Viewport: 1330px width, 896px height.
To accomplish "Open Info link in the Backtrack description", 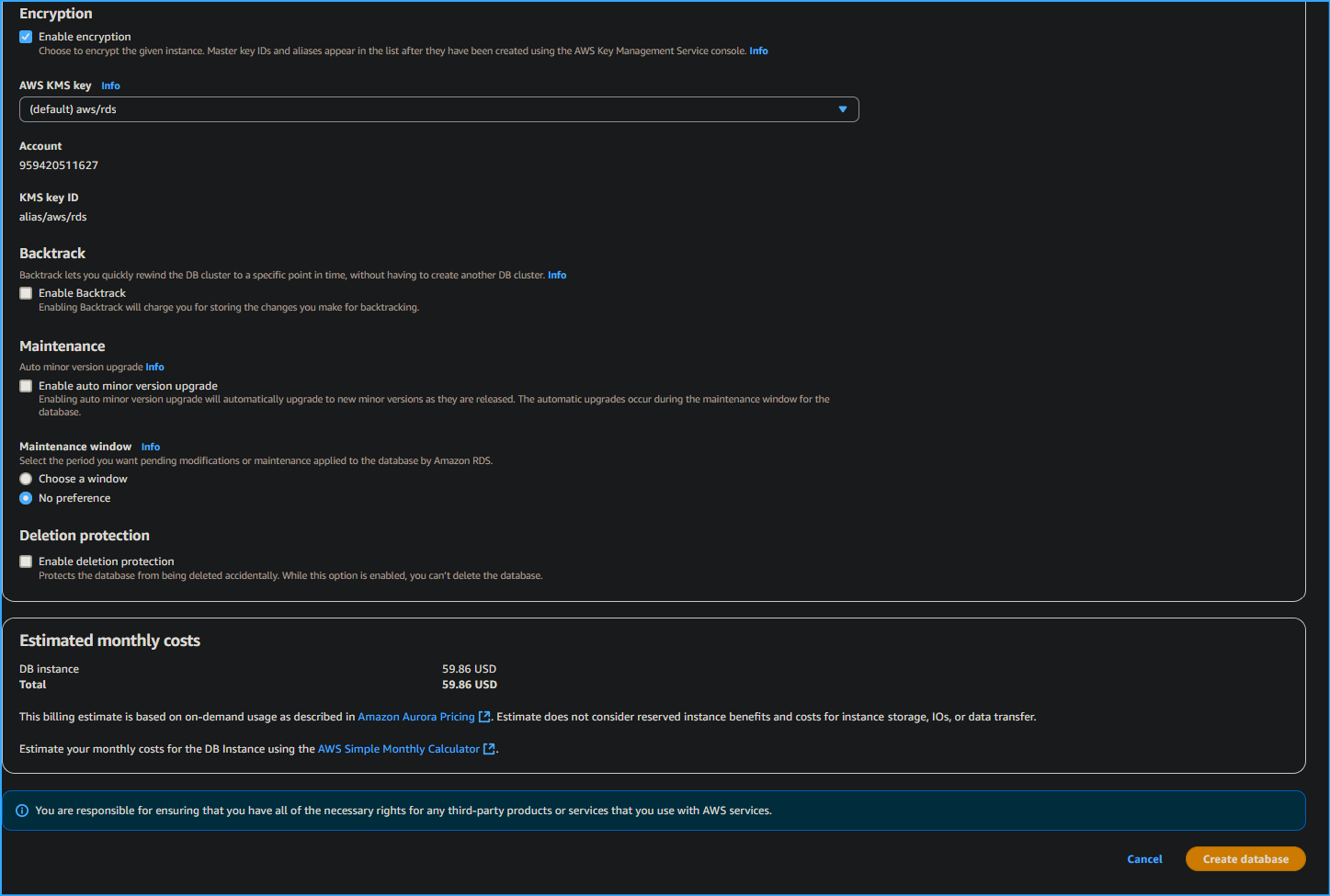I will 557,275.
